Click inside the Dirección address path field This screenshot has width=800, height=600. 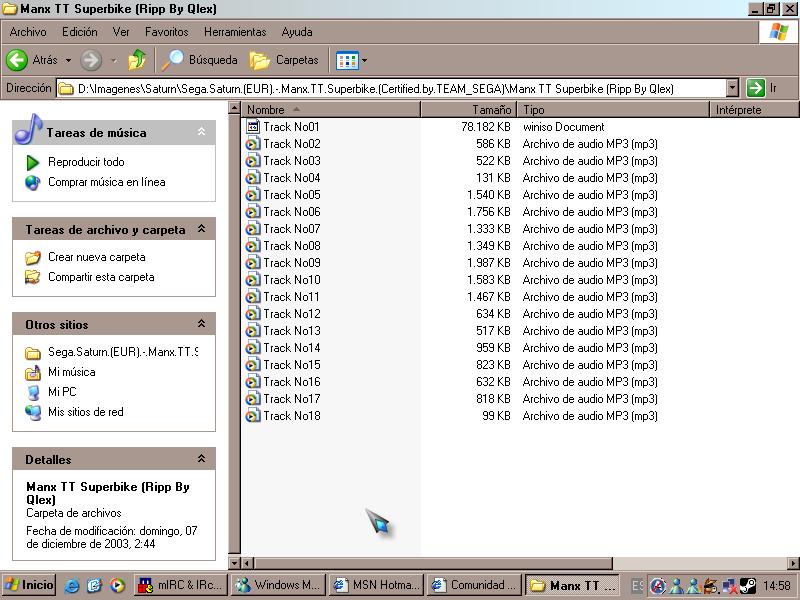click(391, 88)
